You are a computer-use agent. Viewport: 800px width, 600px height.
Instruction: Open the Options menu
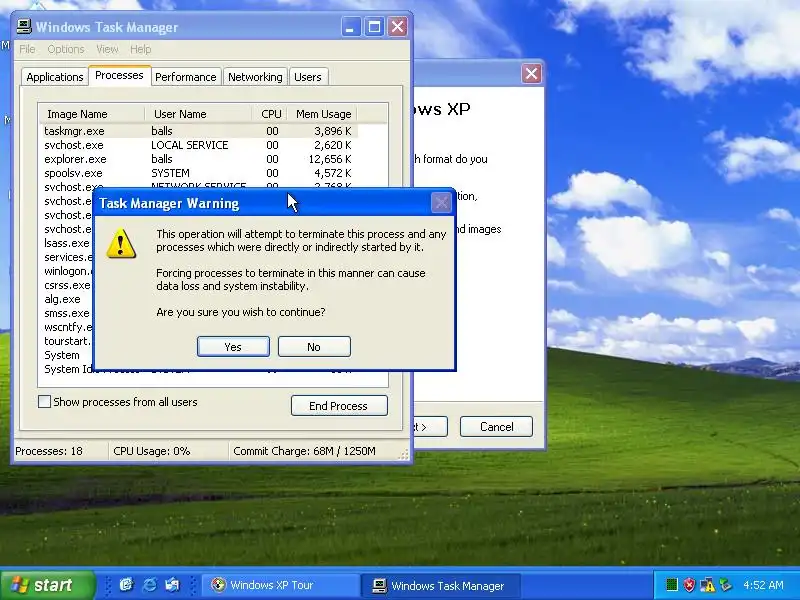(66, 49)
